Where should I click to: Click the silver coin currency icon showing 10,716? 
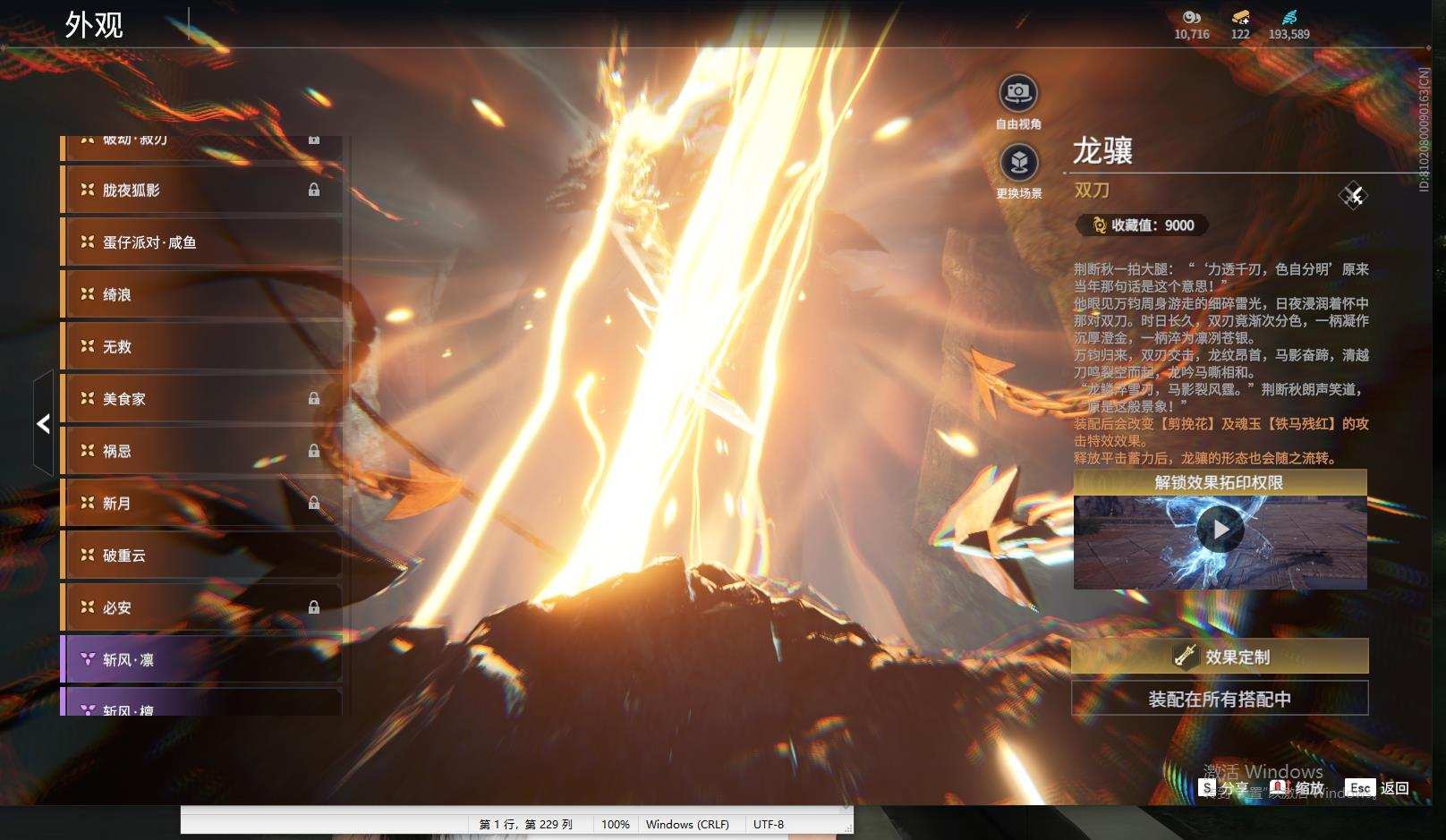click(1191, 17)
